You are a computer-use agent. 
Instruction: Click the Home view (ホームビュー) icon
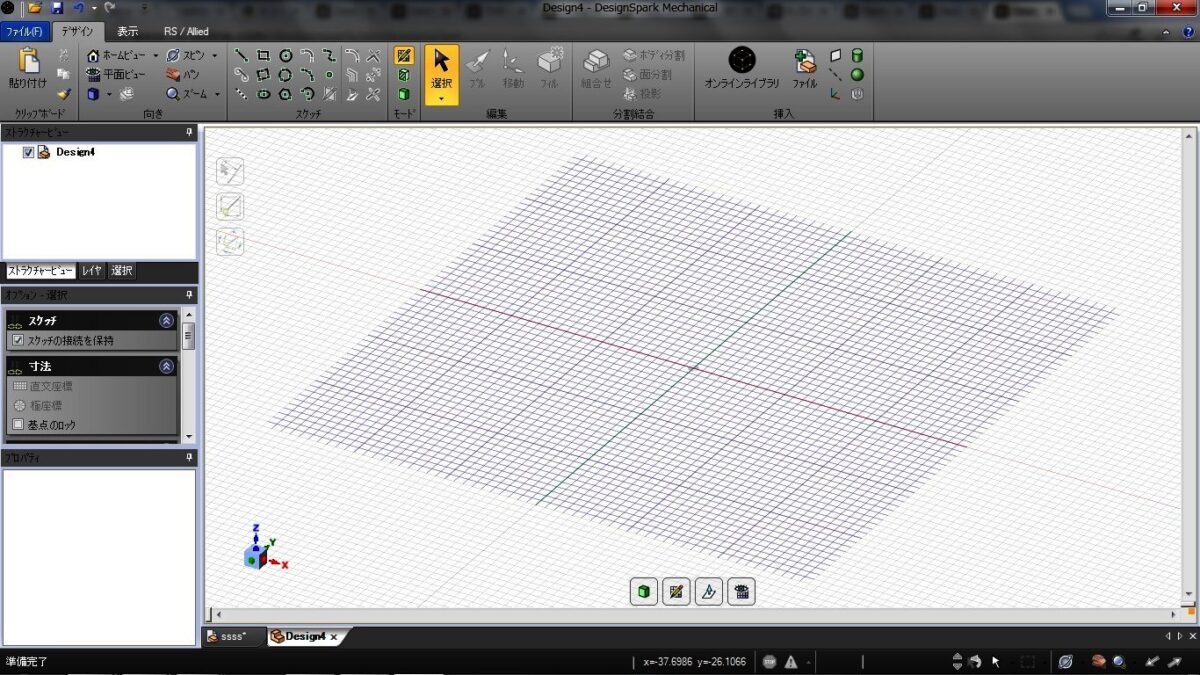point(93,56)
